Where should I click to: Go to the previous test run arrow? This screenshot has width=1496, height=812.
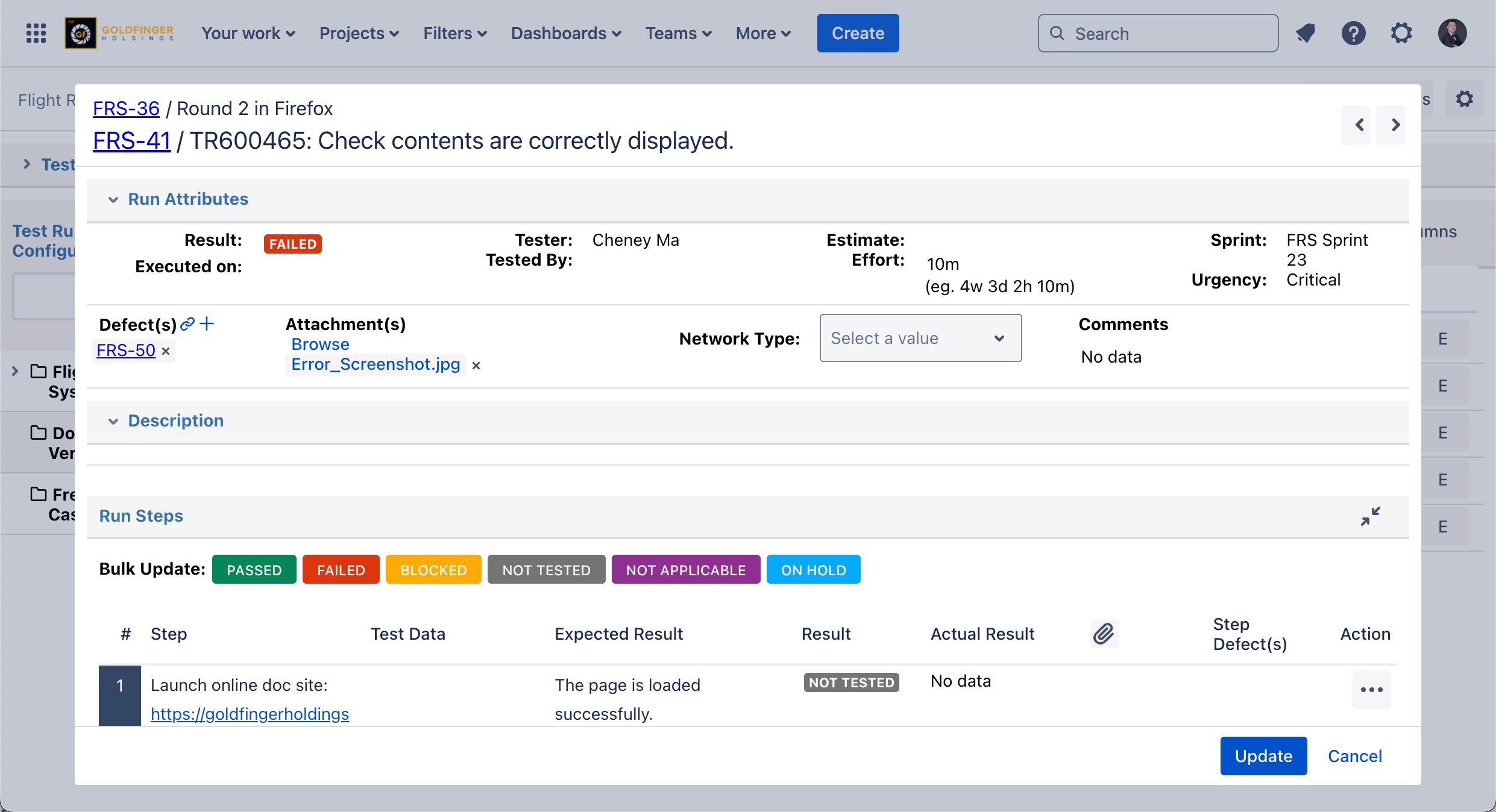1359,125
